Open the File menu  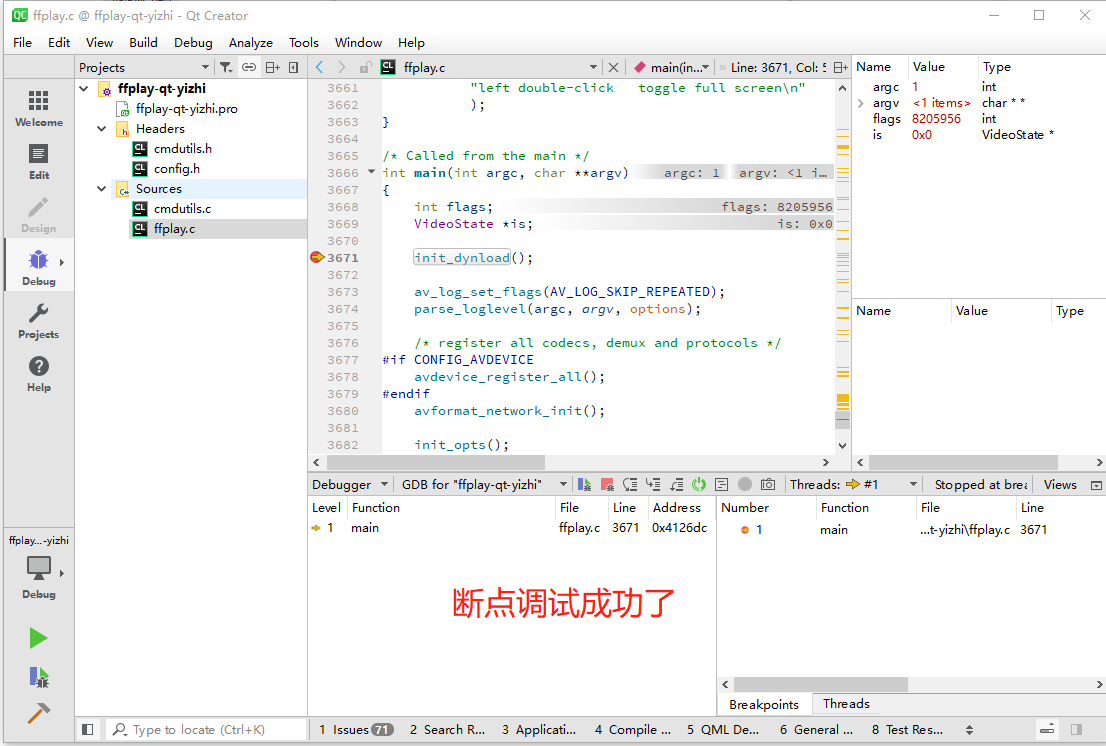click(23, 43)
